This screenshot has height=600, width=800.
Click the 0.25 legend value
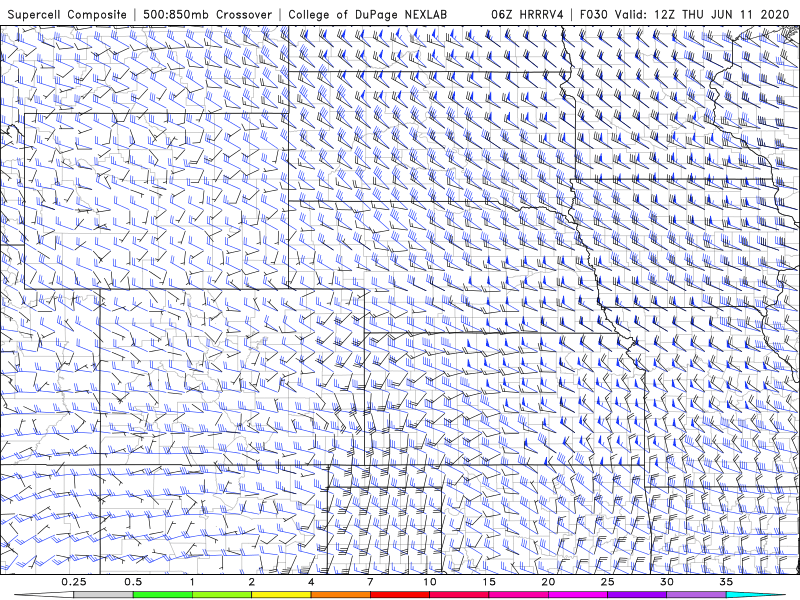tap(74, 582)
